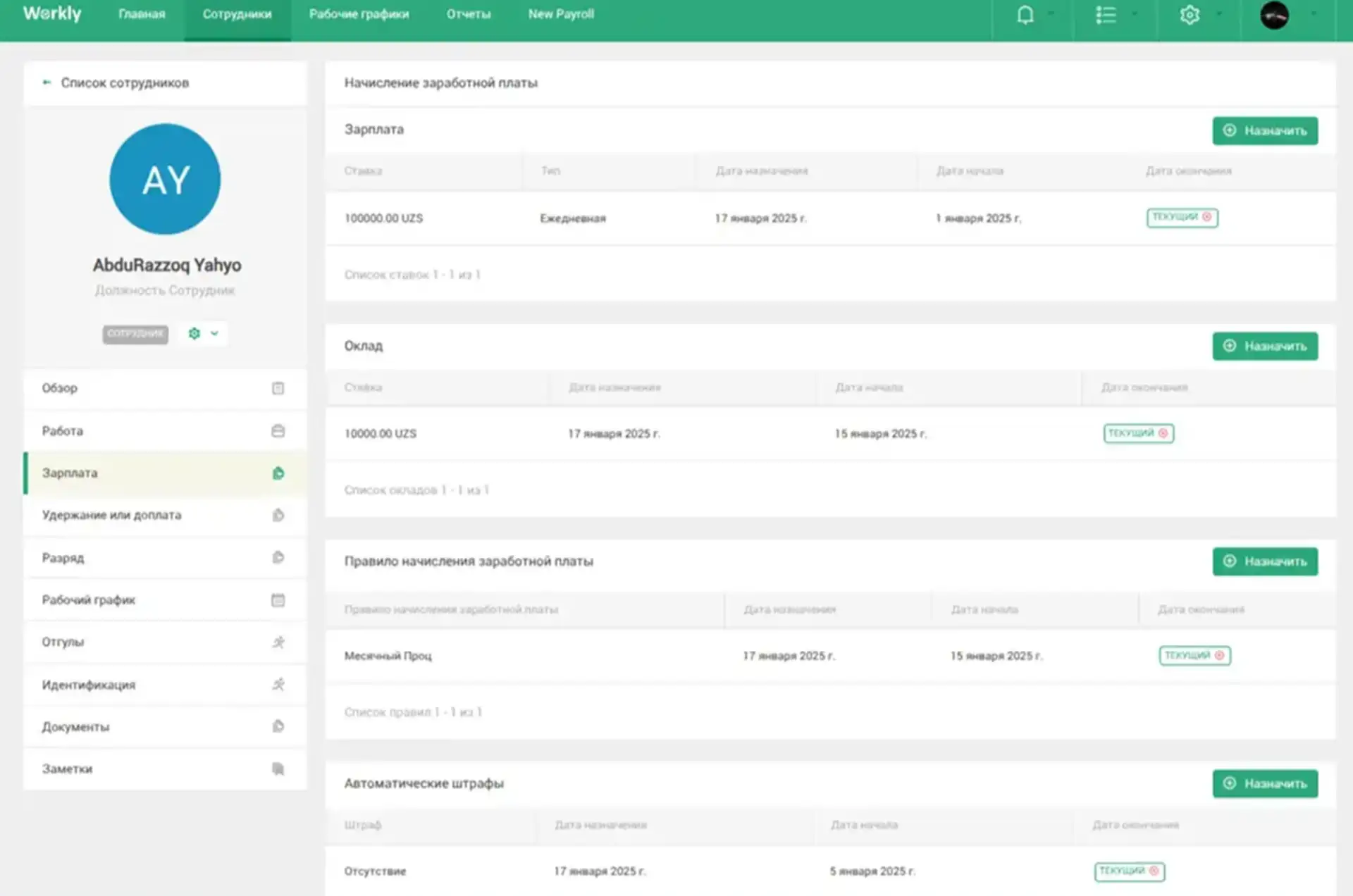Expand employee gear dropdown under the name
Screen dimensions: 1353x896
(x=204, y=334)
